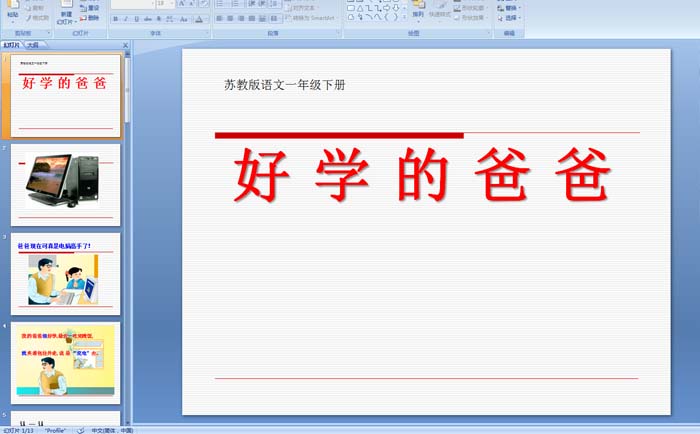
Task: Click the Copy (复制) button in the clipboard group
Action: pos(35,8)
